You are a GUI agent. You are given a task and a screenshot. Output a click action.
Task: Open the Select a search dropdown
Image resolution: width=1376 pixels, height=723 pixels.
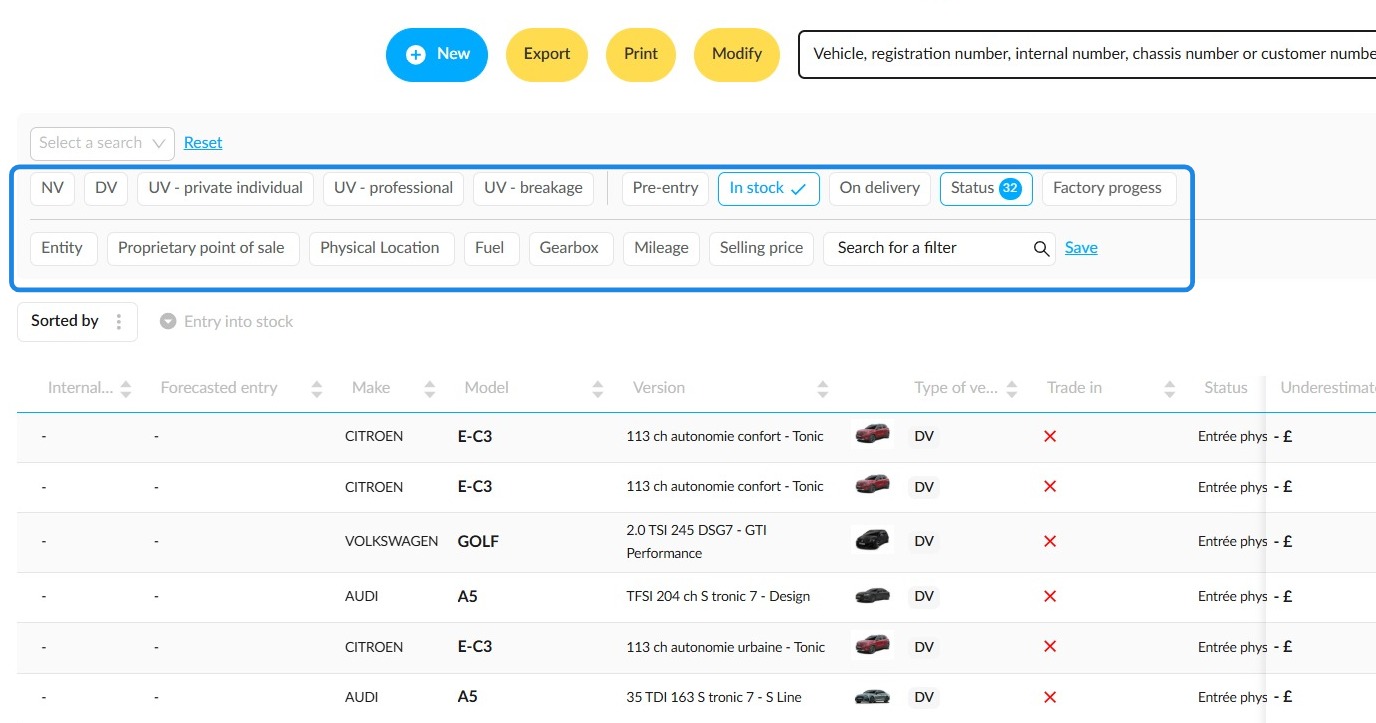point(102,144)
